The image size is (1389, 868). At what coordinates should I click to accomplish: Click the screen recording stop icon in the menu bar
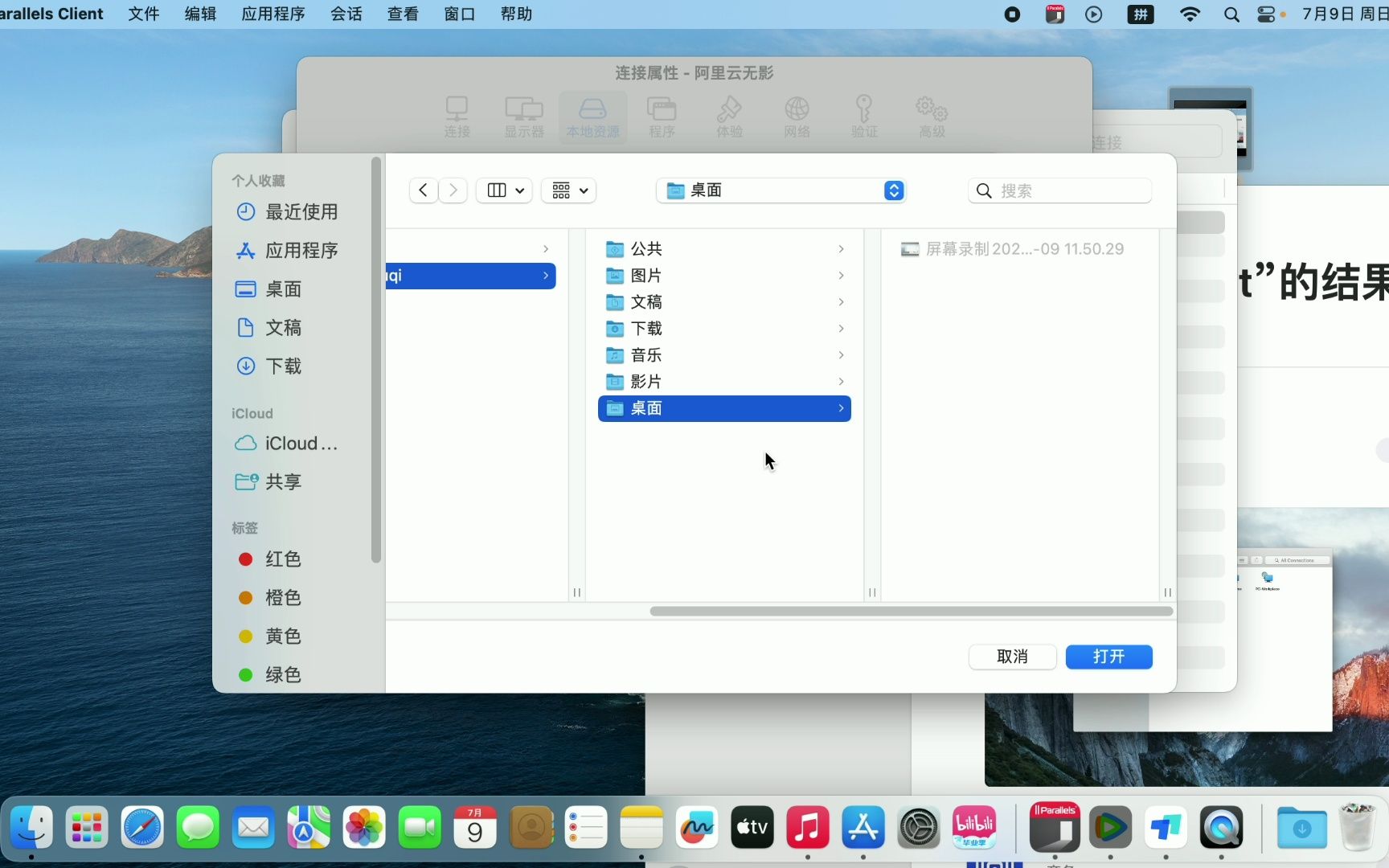[x=1012, y=14]
